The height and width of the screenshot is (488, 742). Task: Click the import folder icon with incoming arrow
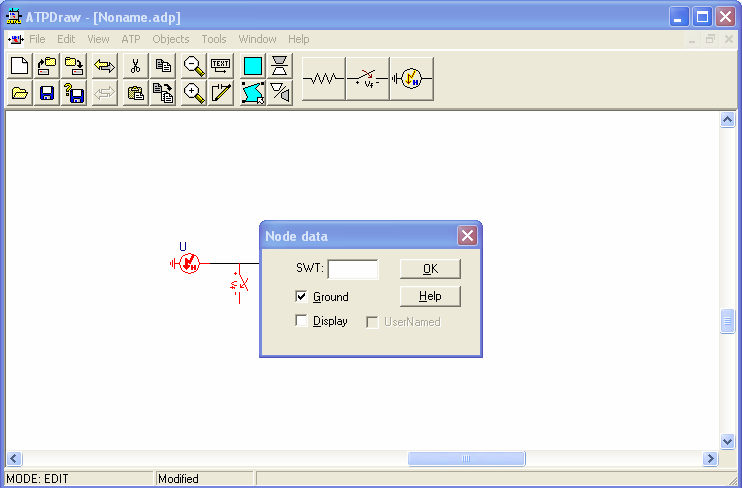coord(47,65)
